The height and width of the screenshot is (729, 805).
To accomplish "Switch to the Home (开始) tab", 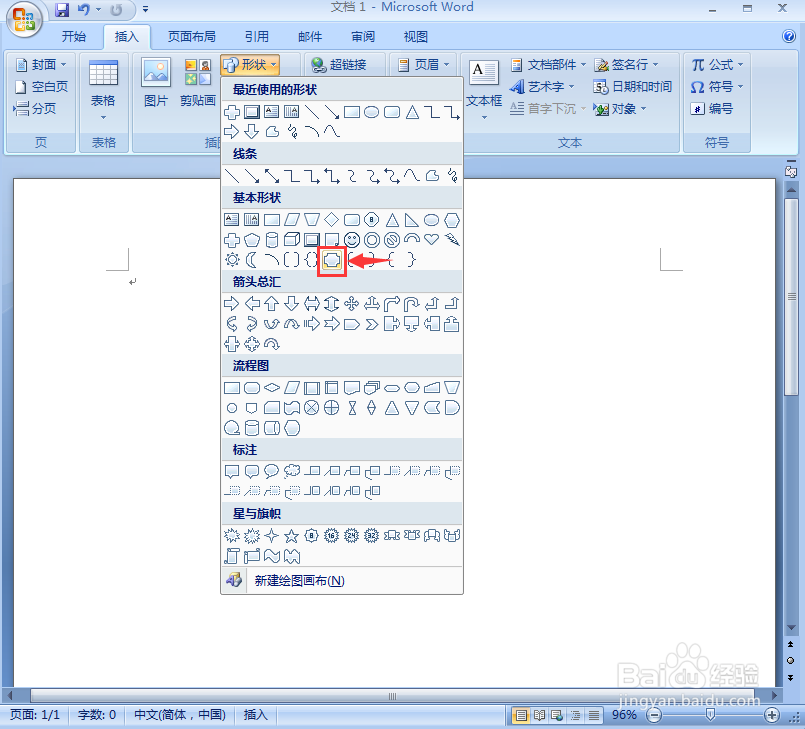I will (x=74, y=36).
